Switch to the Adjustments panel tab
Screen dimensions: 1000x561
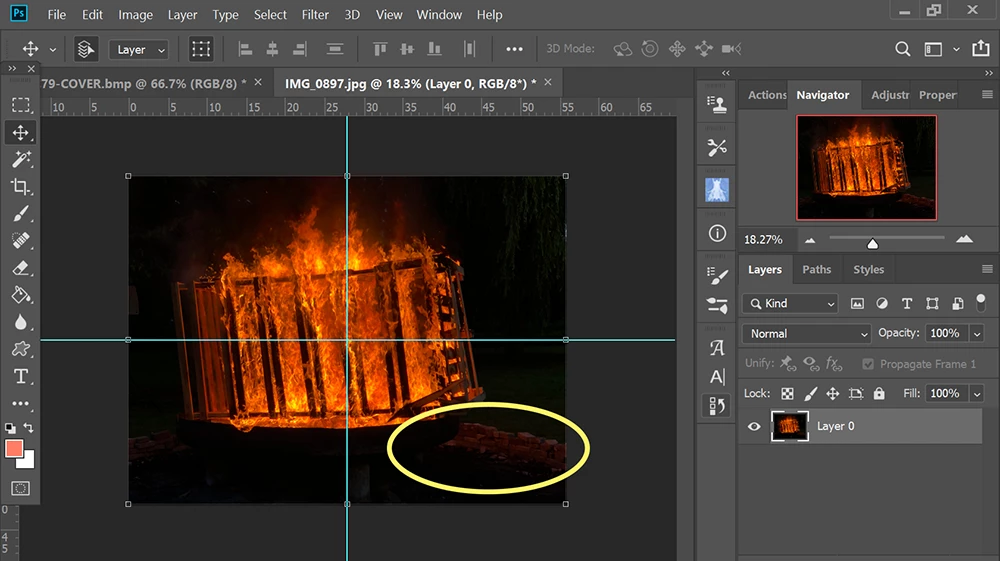pyautogui.click(x=890, y=95)
